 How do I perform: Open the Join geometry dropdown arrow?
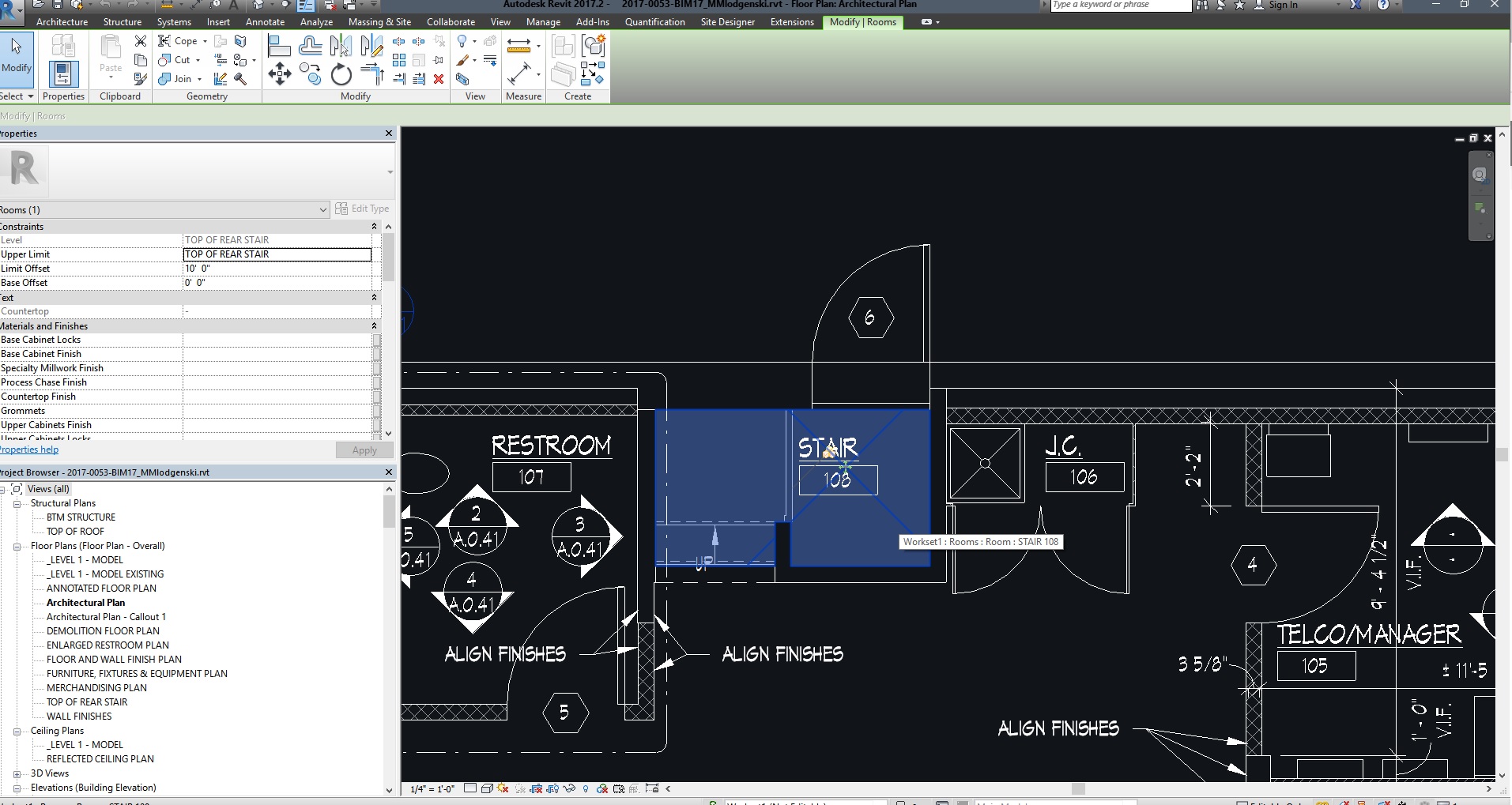coord(199,79)
